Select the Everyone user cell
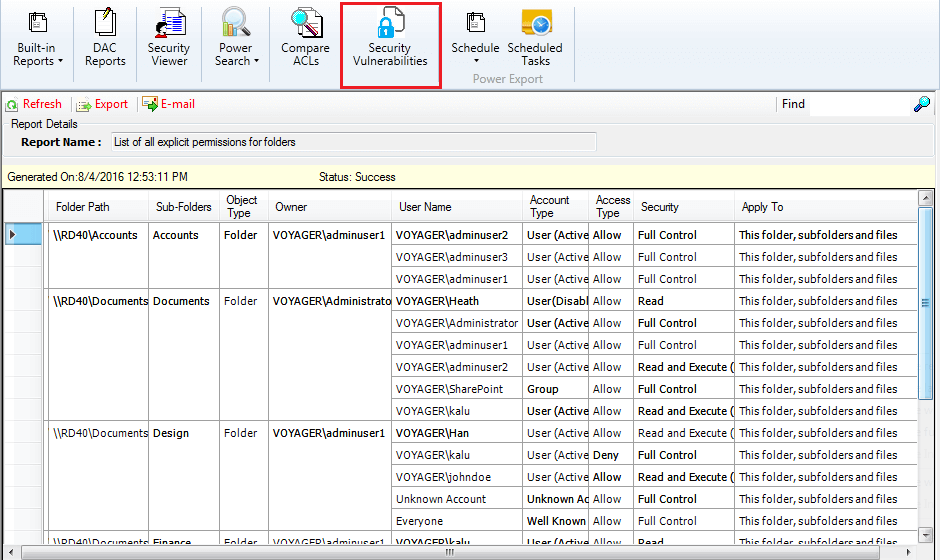Viewport: 940px width, 560px height. pos(457,520)
